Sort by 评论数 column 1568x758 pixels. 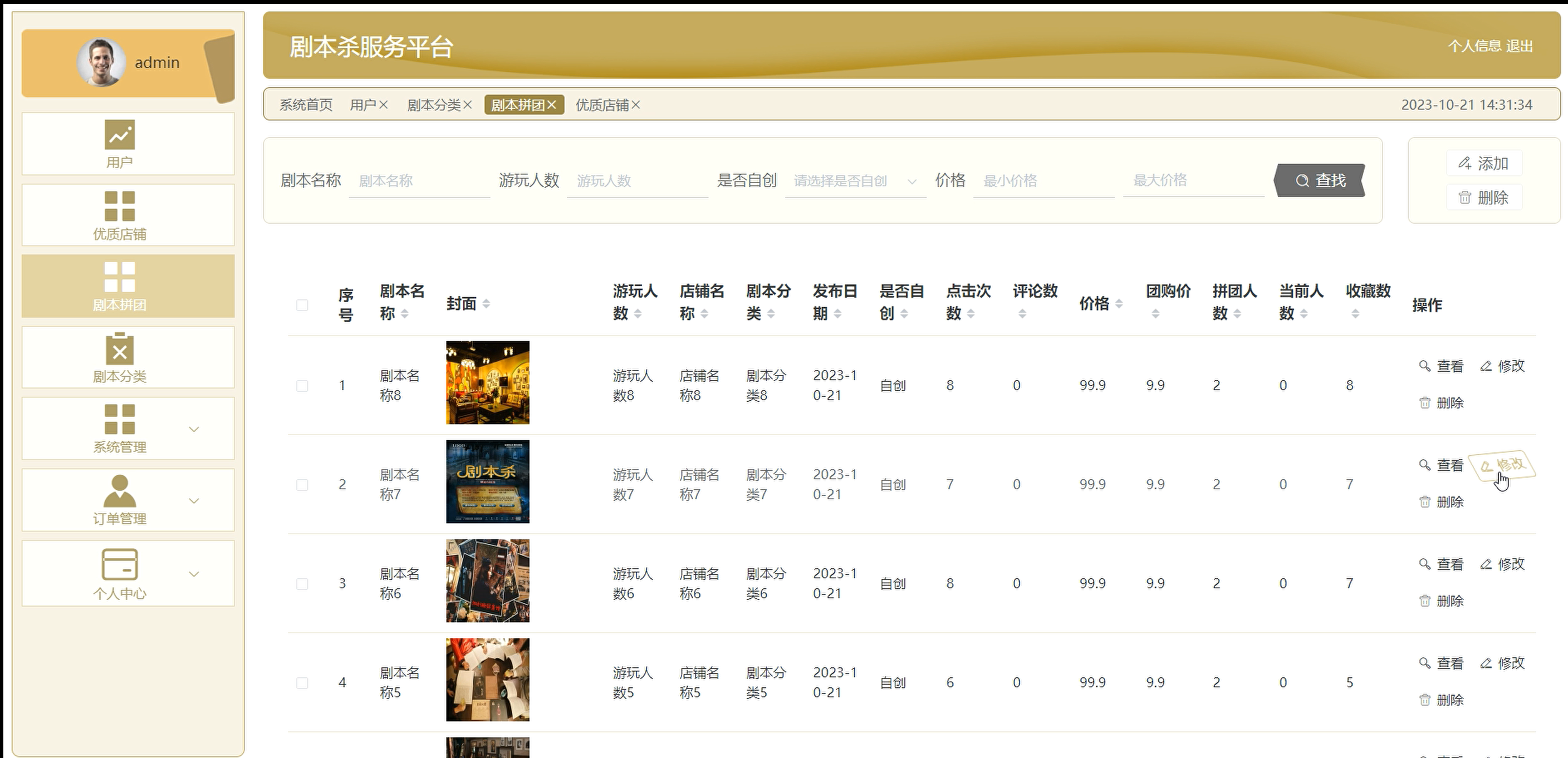click(x=1023, y=314)
